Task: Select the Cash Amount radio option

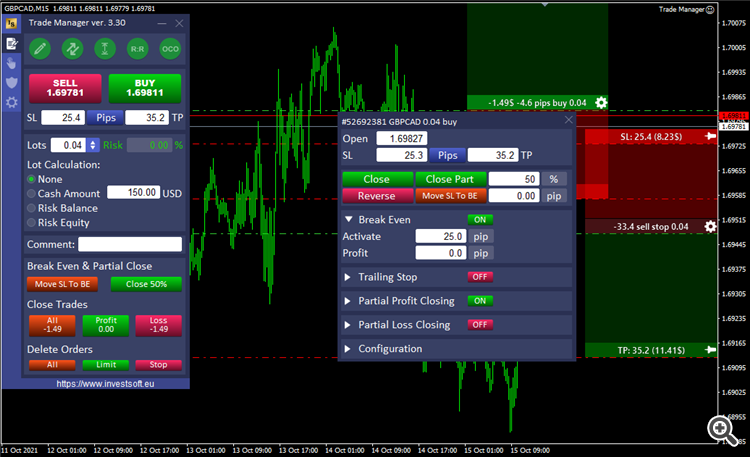Action: (32, 193)
